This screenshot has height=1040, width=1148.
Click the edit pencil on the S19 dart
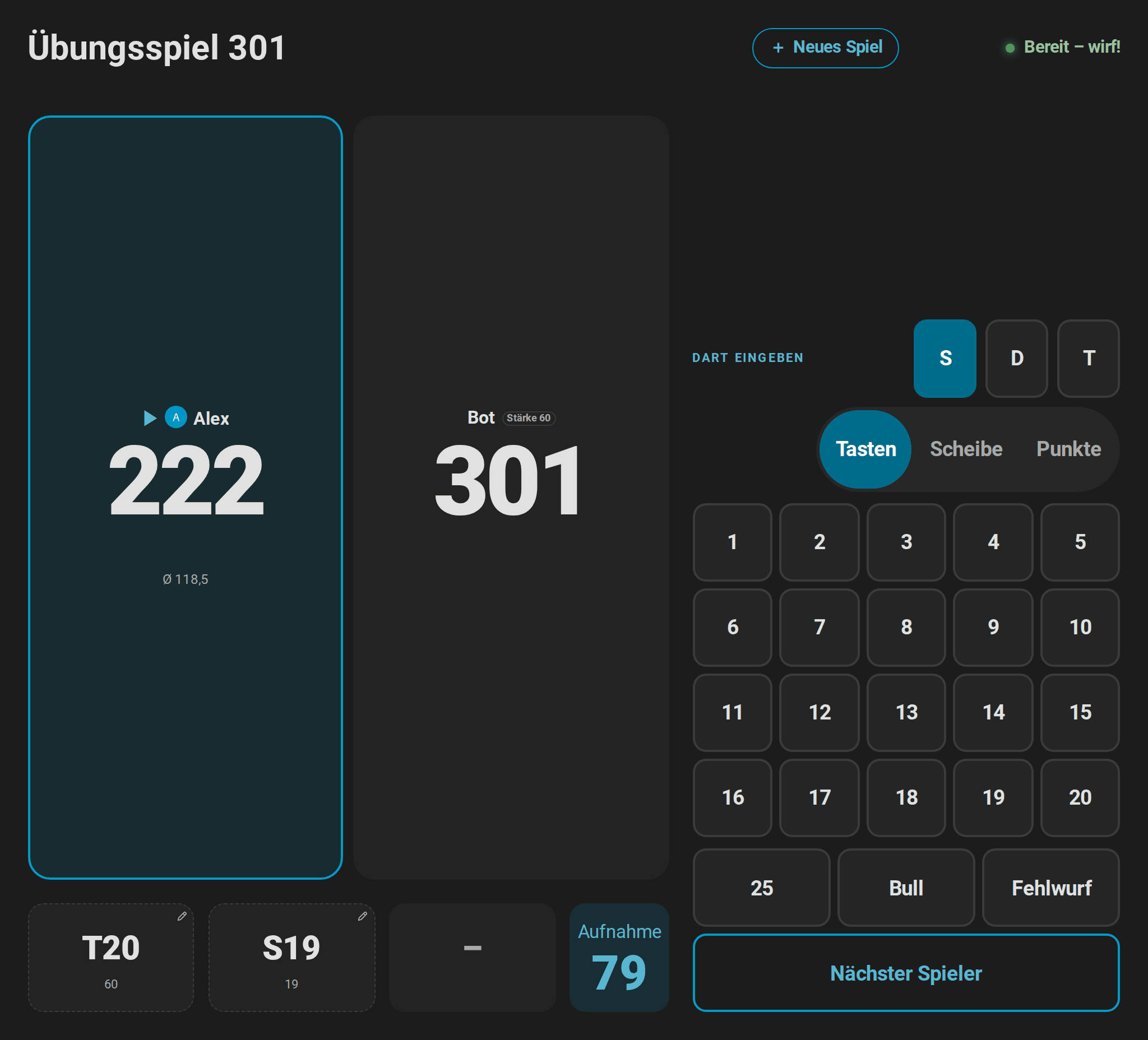click(x=362, y=916)
